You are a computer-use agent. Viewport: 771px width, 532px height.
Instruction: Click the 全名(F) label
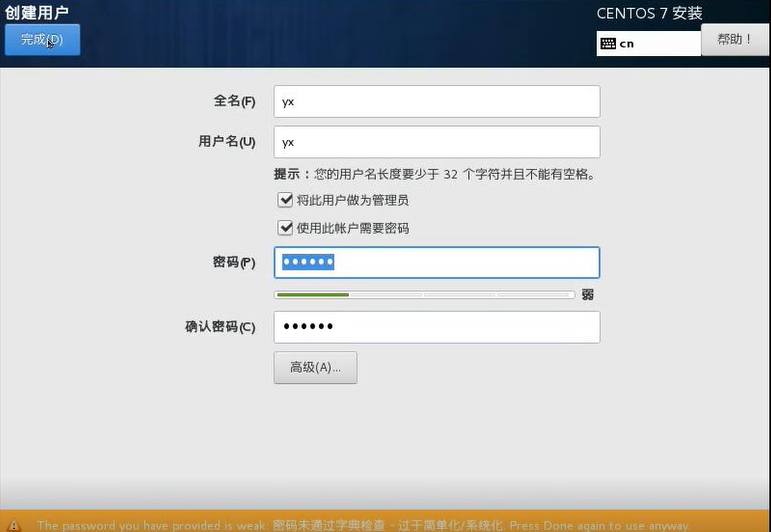point(235,101)
